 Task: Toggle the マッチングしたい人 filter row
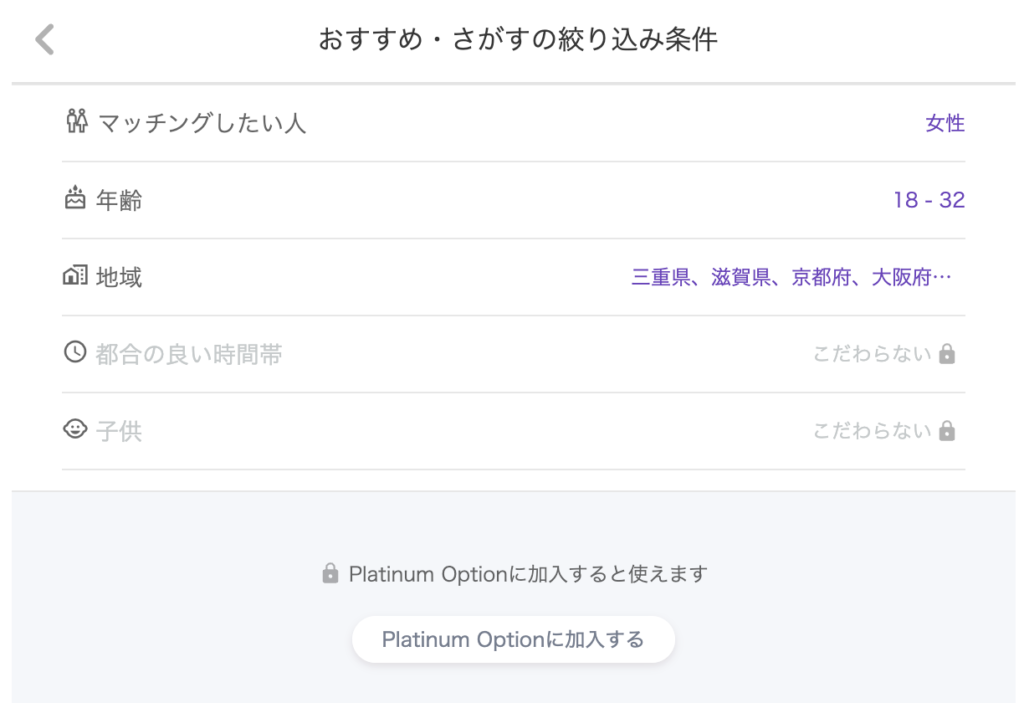512,122
